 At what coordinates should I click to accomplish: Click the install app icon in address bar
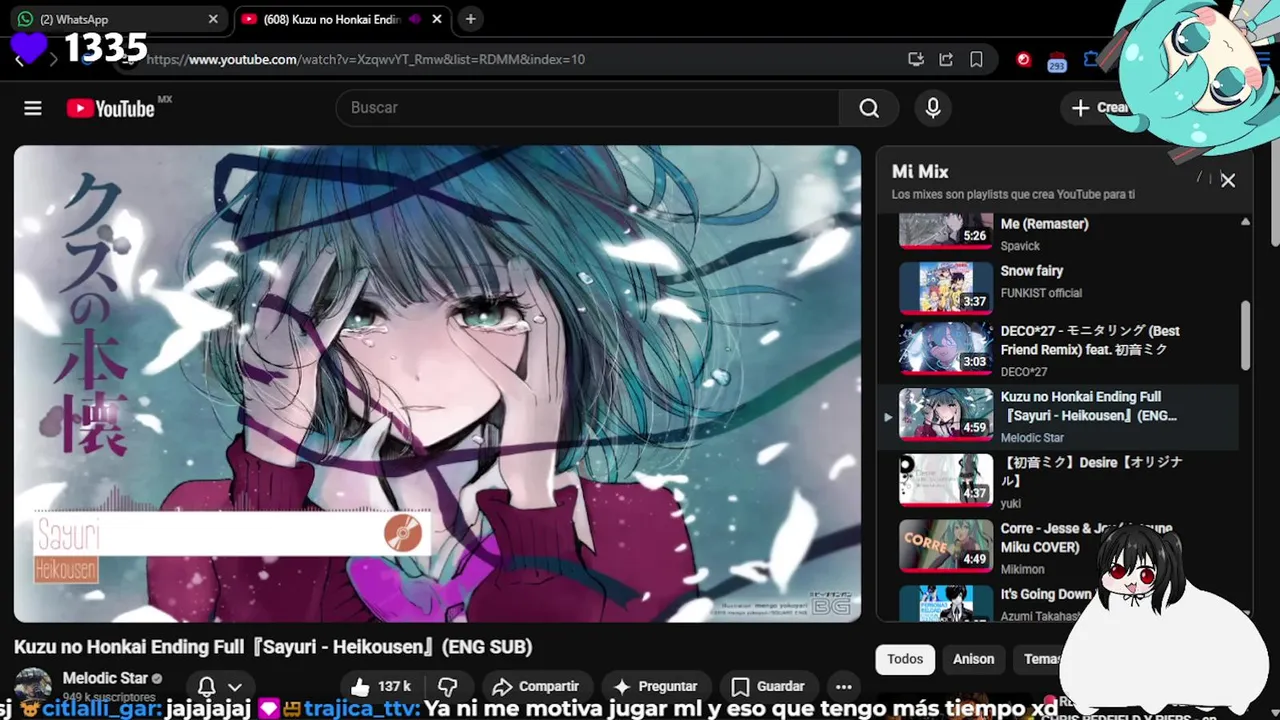point(916,59)
